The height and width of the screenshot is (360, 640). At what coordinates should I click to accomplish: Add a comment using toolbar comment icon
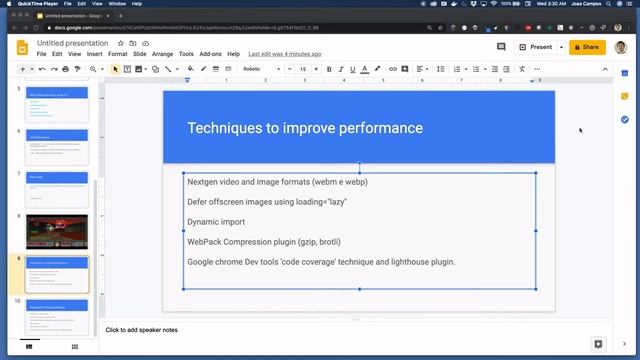pyautogui.click(x=405, y=69)
